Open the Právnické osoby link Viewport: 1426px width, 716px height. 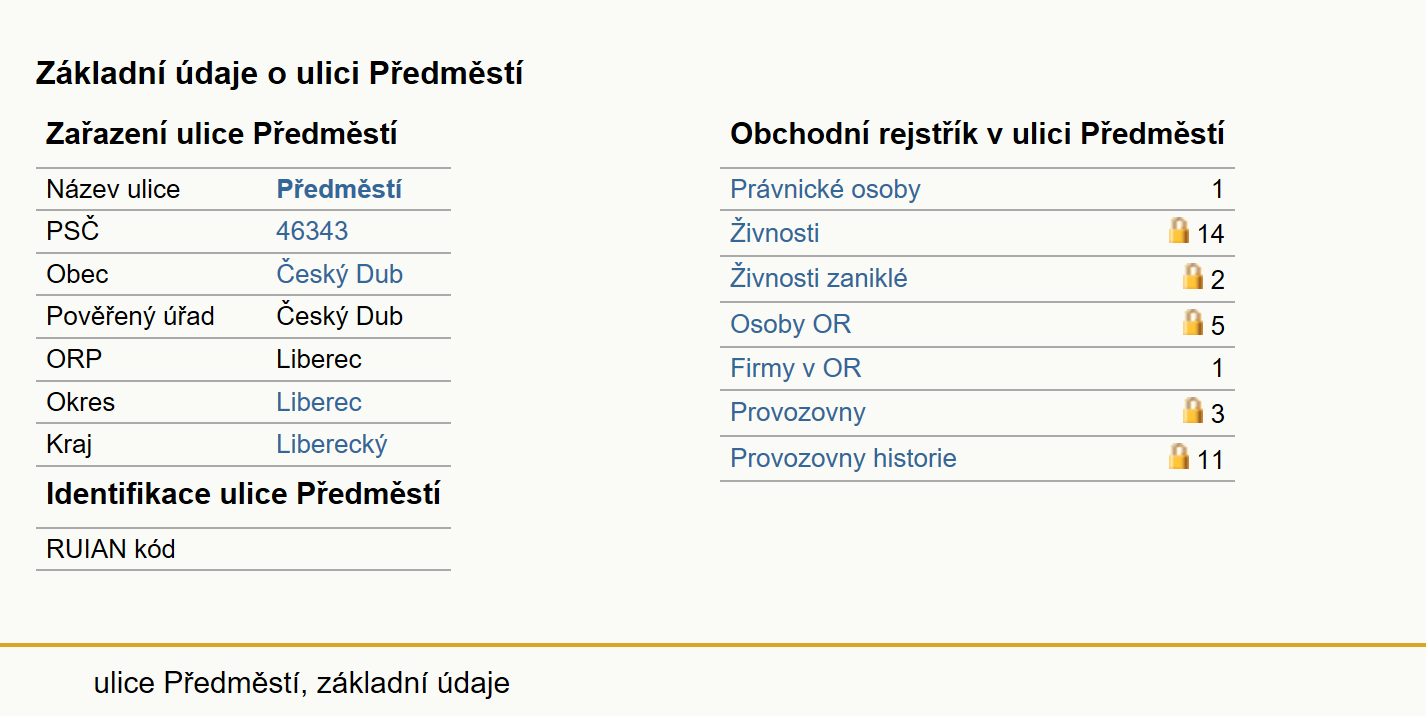click(x=825, y=189)
